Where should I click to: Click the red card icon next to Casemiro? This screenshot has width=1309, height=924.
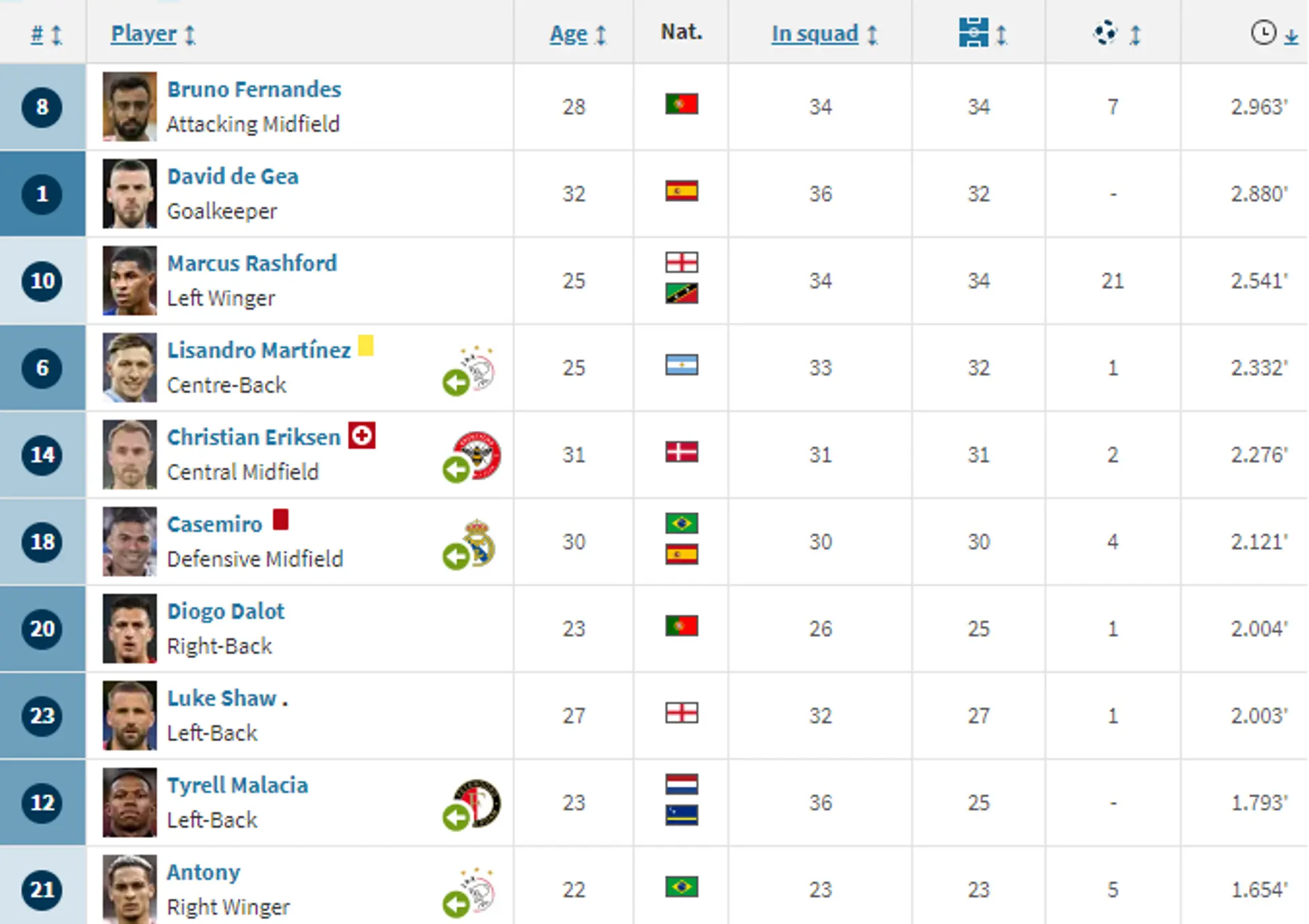click(280, 520)
